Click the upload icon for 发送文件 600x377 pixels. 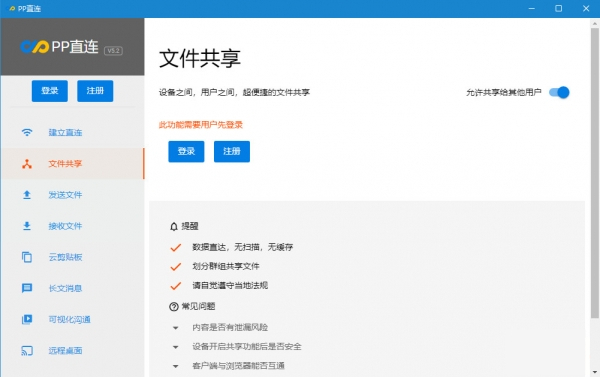[x=27, y=195]
